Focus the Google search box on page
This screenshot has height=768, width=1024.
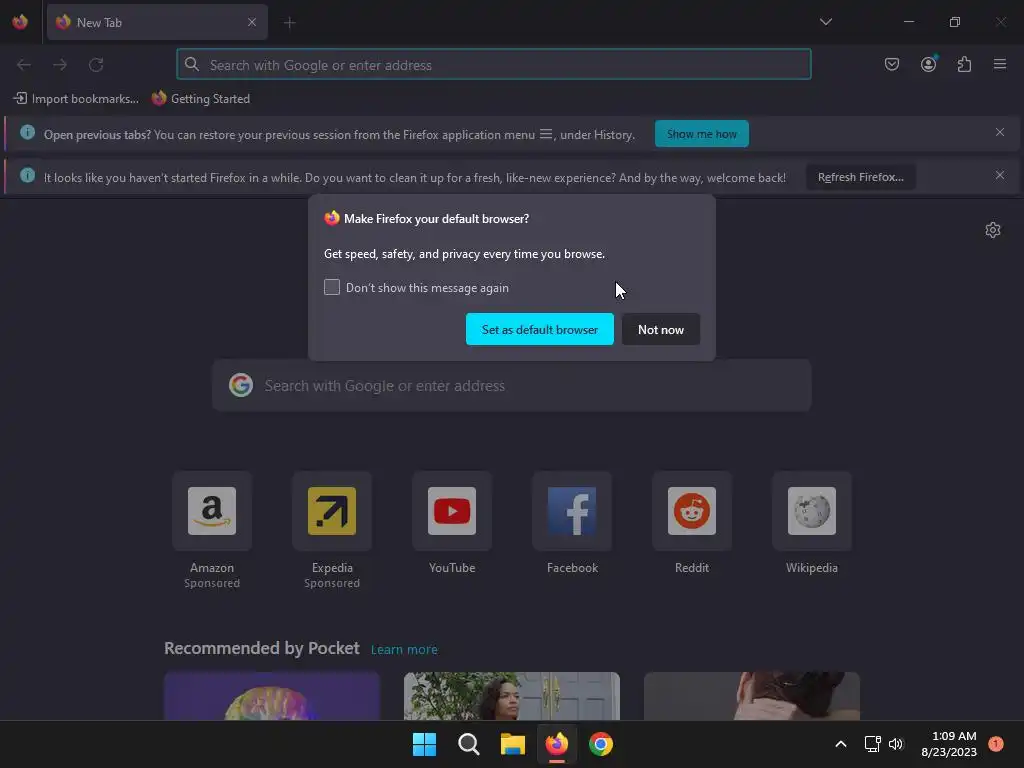click(511, 385)
